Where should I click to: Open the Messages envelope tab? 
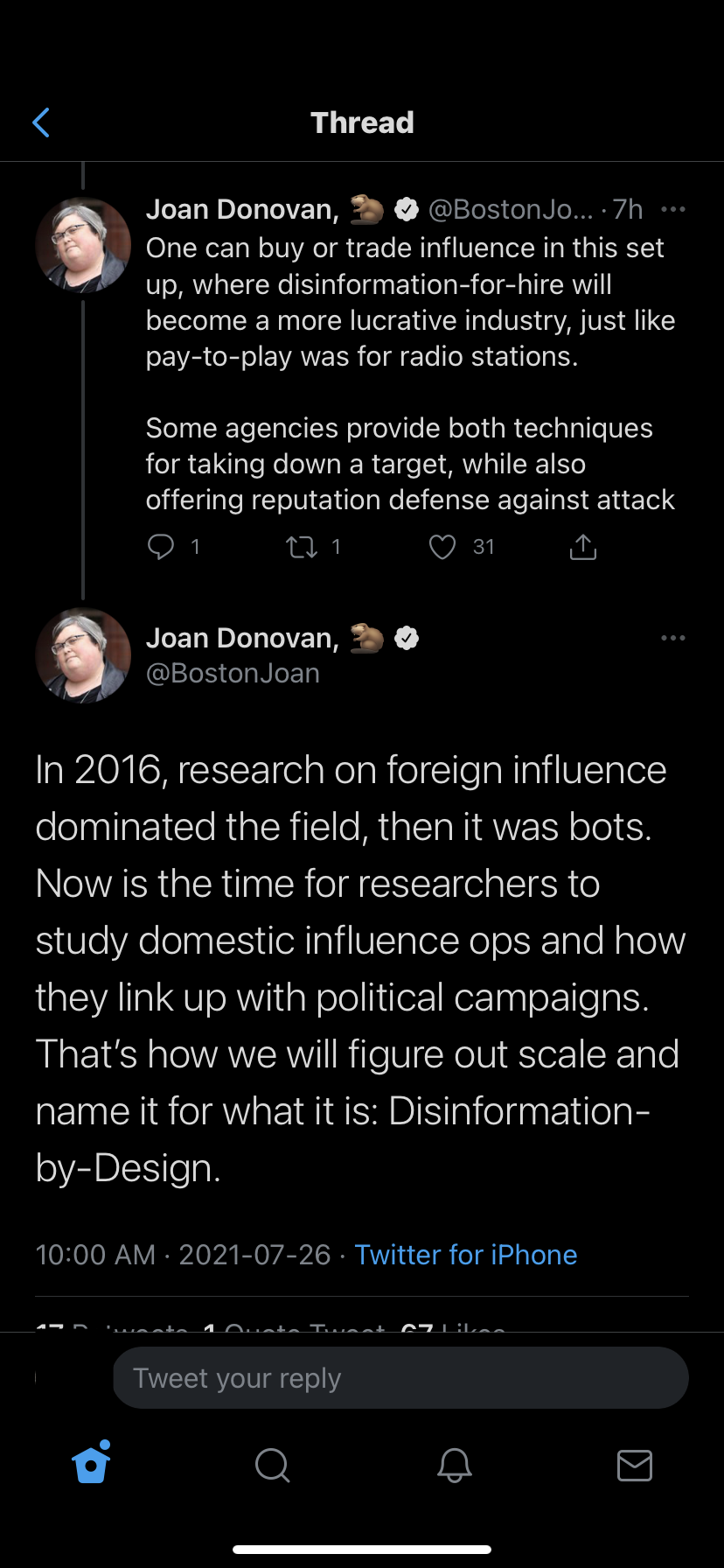[x=634, y=1464]
